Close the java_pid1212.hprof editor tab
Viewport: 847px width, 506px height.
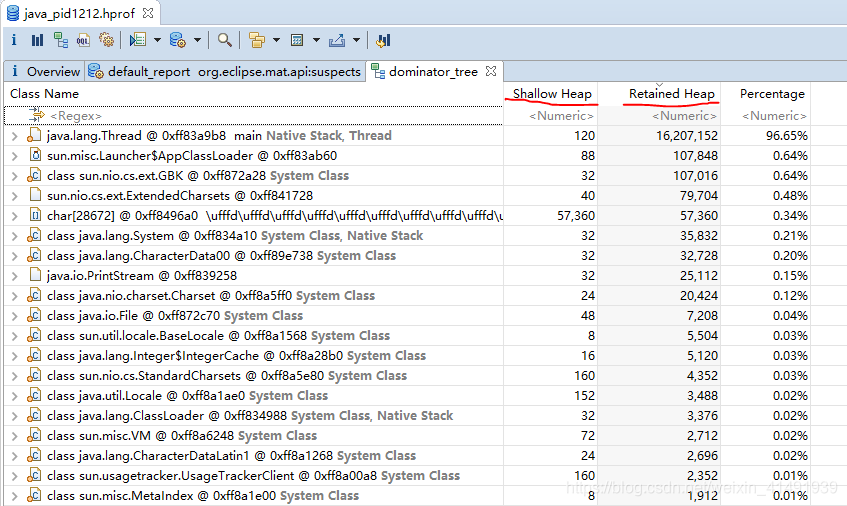coord(148,12)
